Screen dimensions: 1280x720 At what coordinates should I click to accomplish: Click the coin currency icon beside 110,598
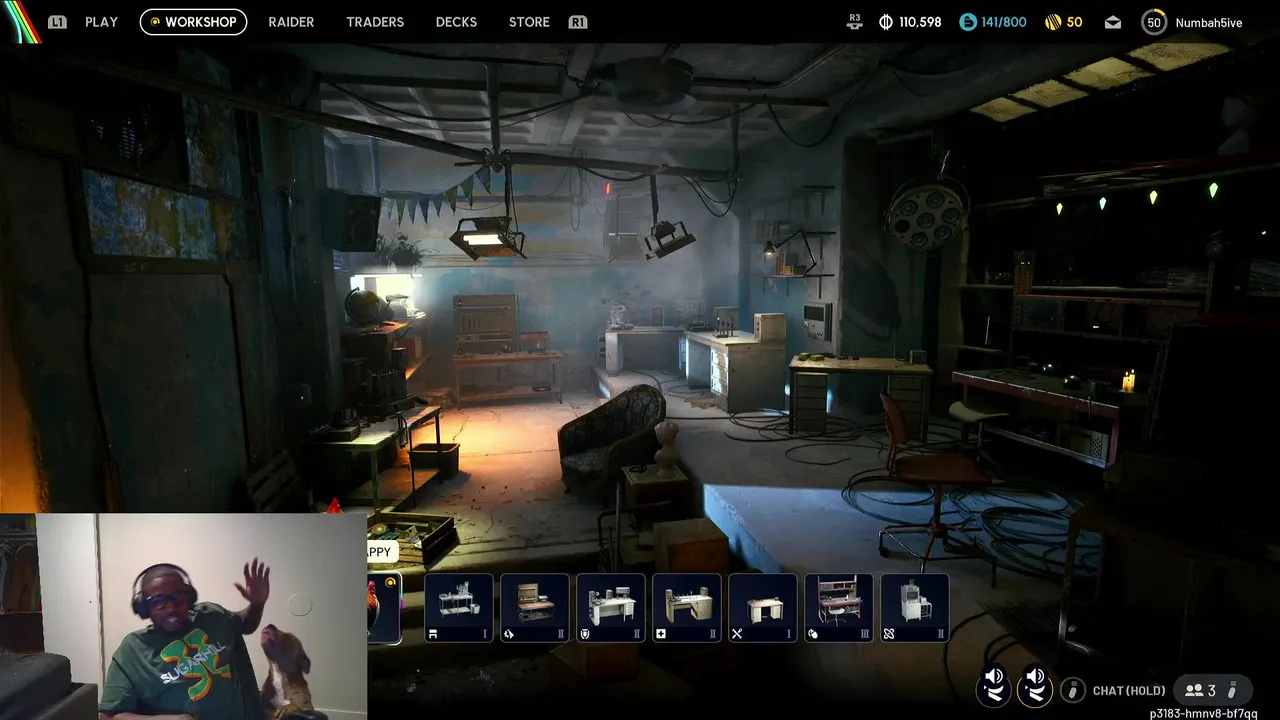click(x=885, y=22)
